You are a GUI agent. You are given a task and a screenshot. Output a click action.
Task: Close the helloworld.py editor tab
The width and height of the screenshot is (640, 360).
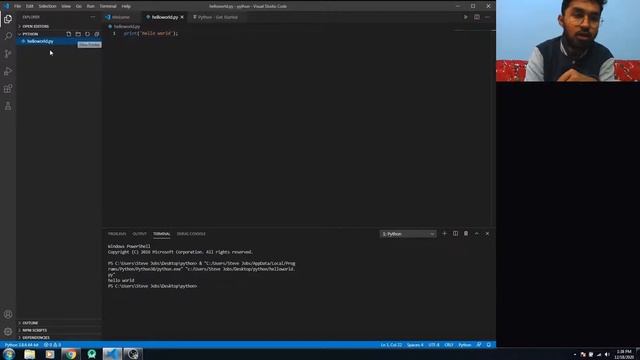[182, 17]
